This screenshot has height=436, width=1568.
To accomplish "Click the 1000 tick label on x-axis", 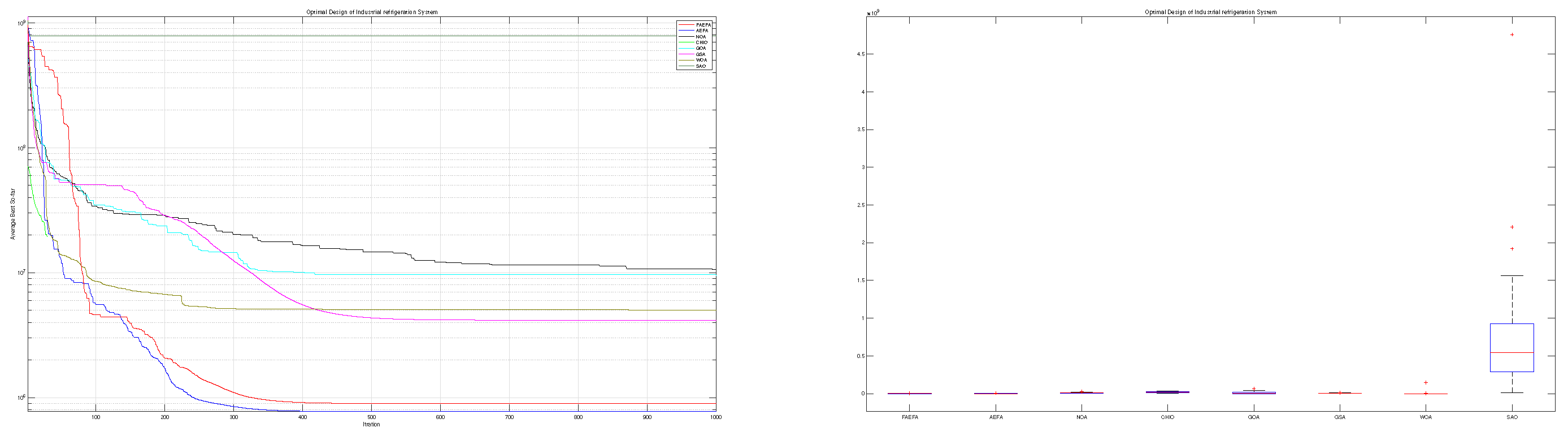I will [x=716, y=417].
